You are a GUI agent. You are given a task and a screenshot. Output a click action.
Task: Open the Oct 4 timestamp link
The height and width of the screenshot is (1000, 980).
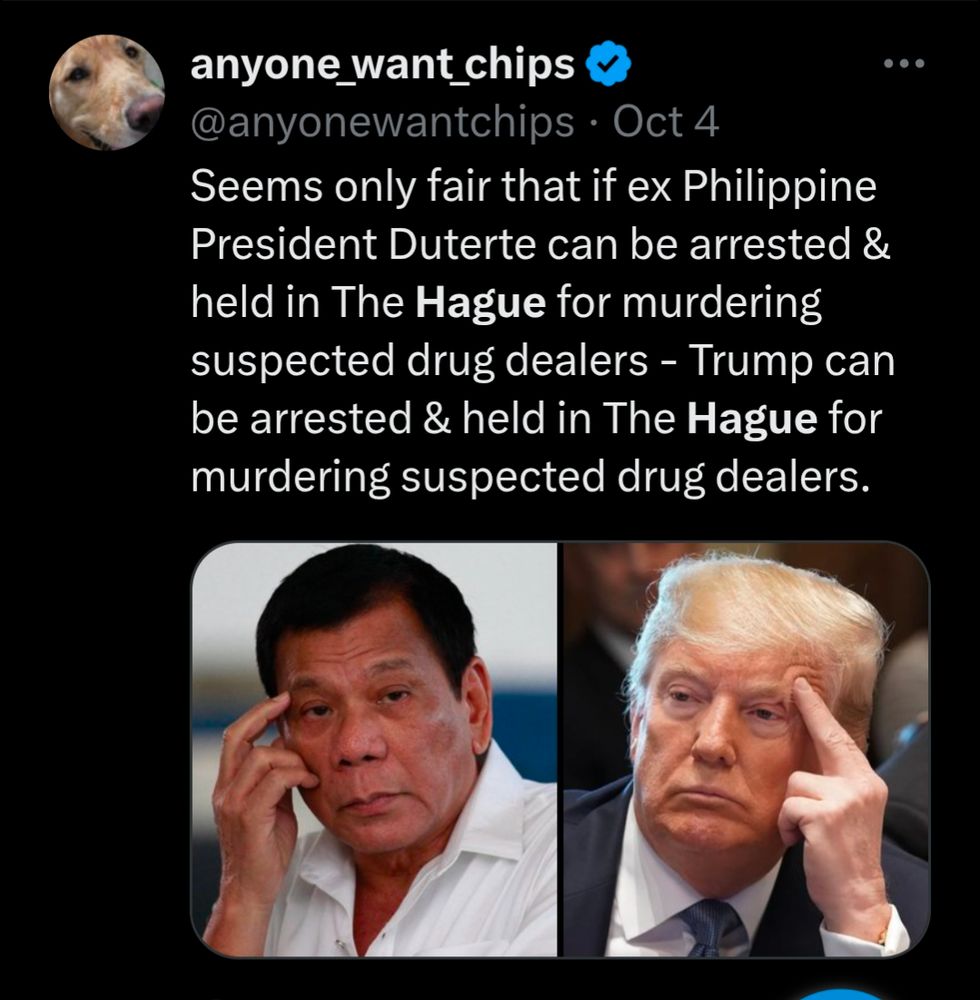[666, 122]
